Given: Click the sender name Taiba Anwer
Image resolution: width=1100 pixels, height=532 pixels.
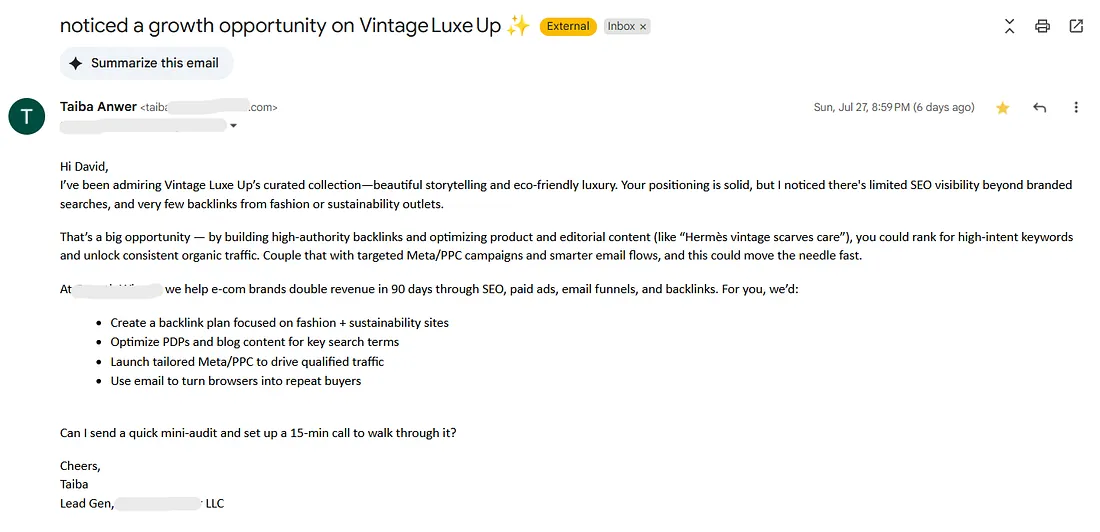Looking at the screenshot, I should tap(97, 107).
